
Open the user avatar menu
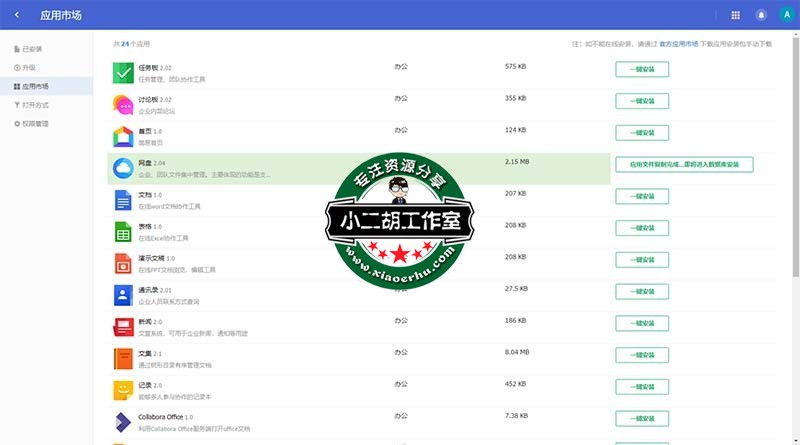point(785,15)
